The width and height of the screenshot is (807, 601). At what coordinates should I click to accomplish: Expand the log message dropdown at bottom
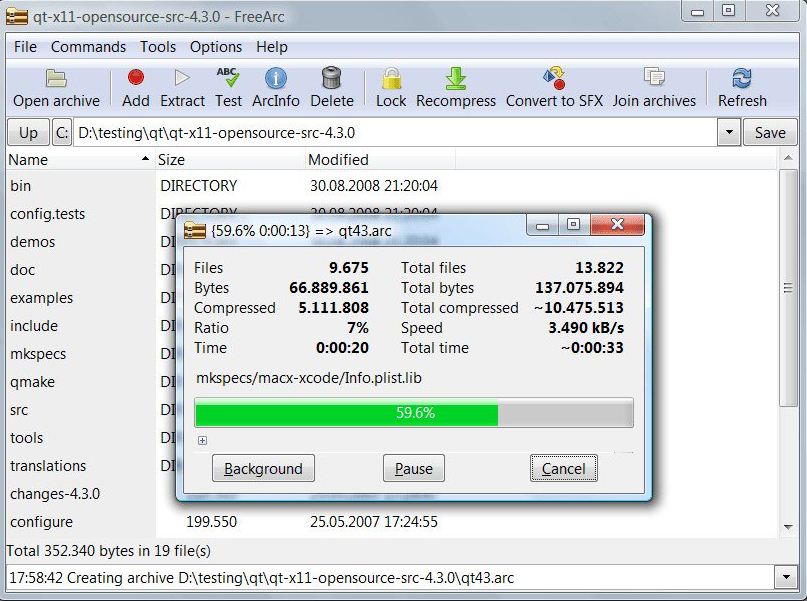(786, 577)
